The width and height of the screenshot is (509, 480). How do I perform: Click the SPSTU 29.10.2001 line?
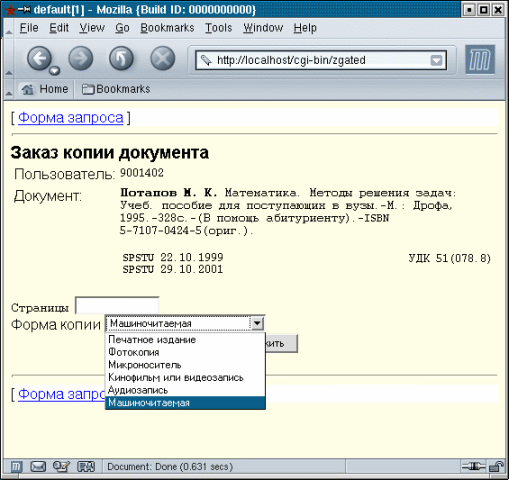click(x=173, y=270)
